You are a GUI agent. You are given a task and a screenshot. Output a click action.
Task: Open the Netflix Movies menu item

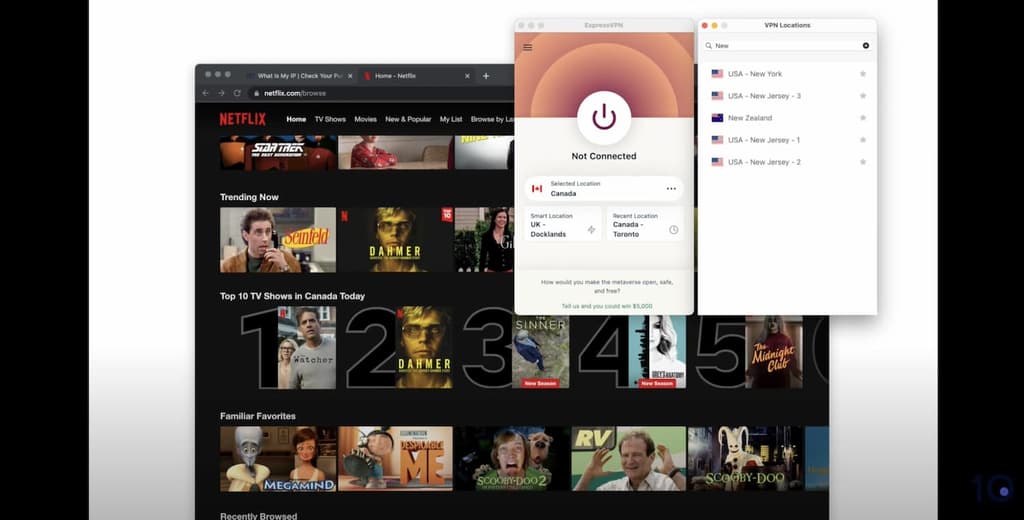(x=365, y=120)
